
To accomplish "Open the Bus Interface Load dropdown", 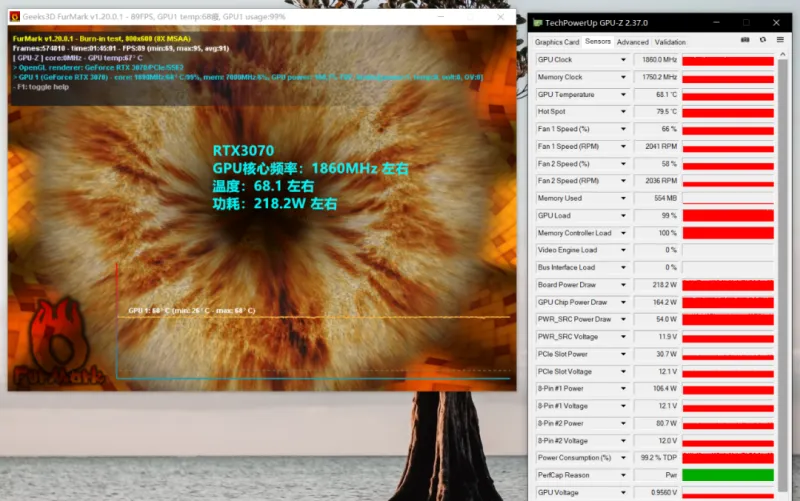I will 623,267.
